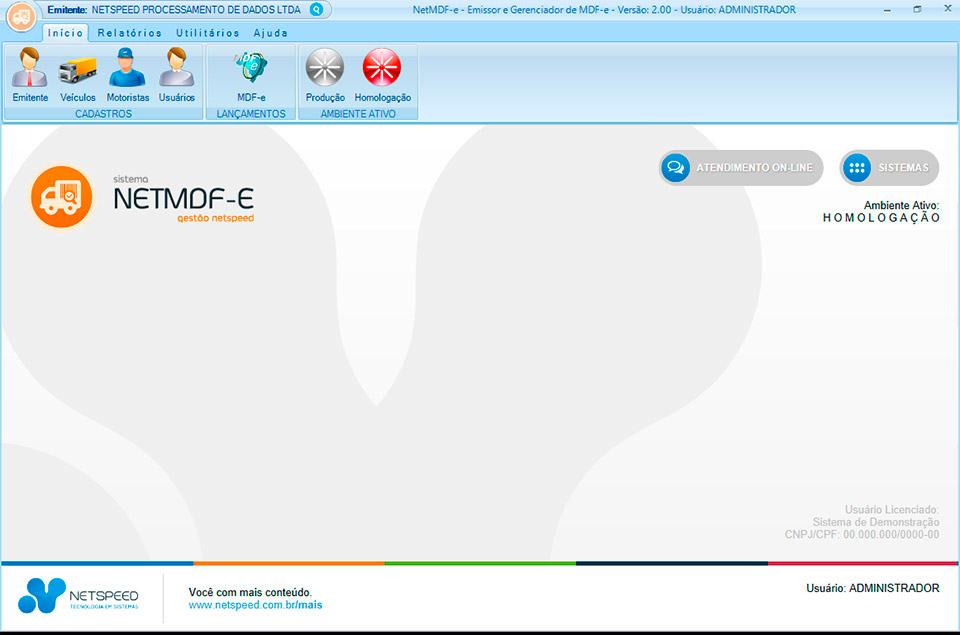Screen dimensions: 960x635
Task: Open the Utilitários tab
Action: coord(208,33)
